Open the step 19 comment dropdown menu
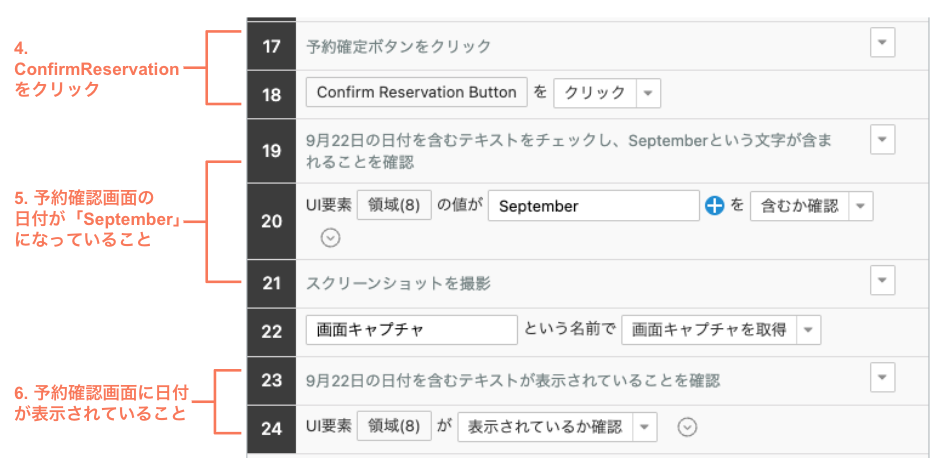The width and height of the screenshot is (938, 470). 882,138
